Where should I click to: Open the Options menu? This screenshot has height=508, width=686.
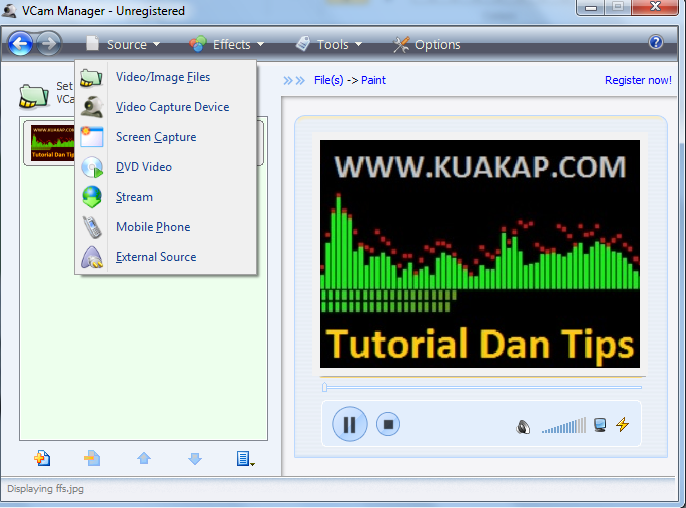click(427, 44)
